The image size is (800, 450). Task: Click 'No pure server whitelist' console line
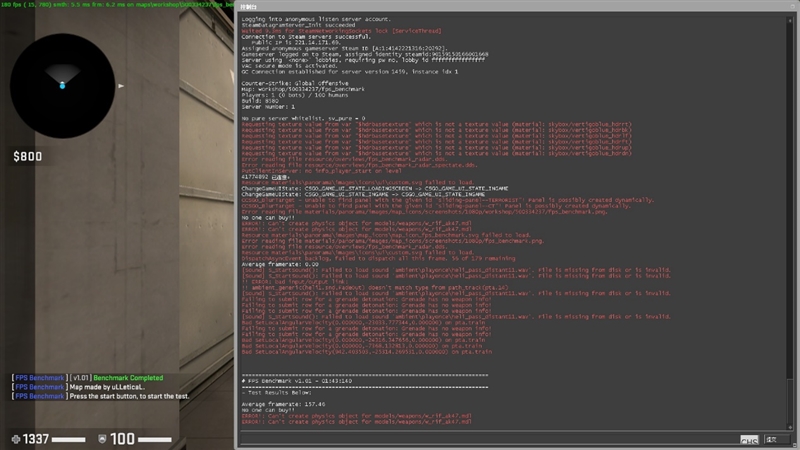(303, 118)
